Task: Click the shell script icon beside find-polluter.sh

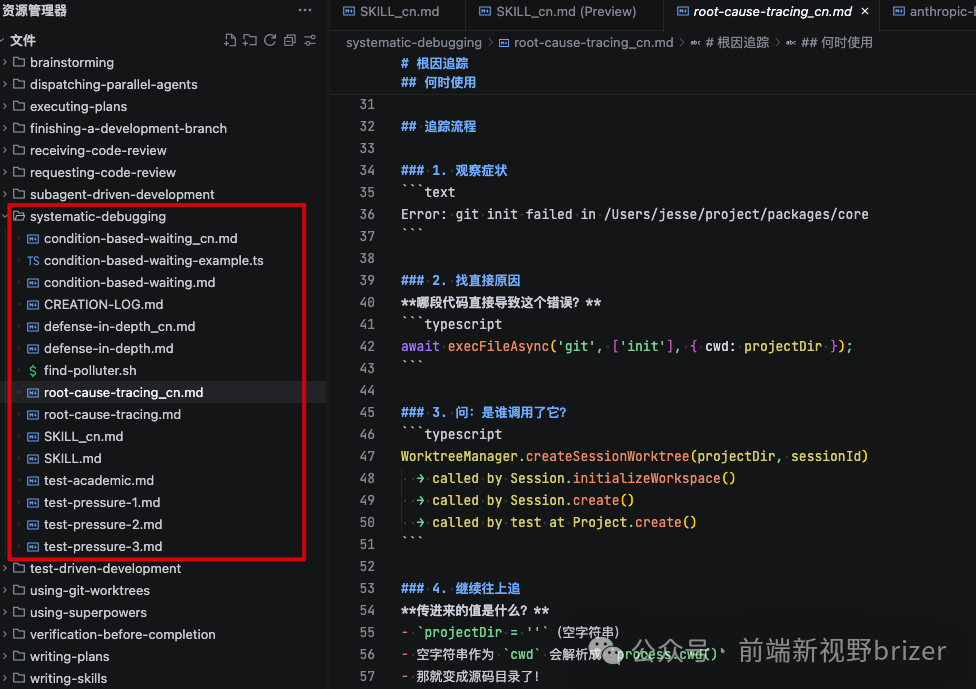Action: click(x=31, y=370)
